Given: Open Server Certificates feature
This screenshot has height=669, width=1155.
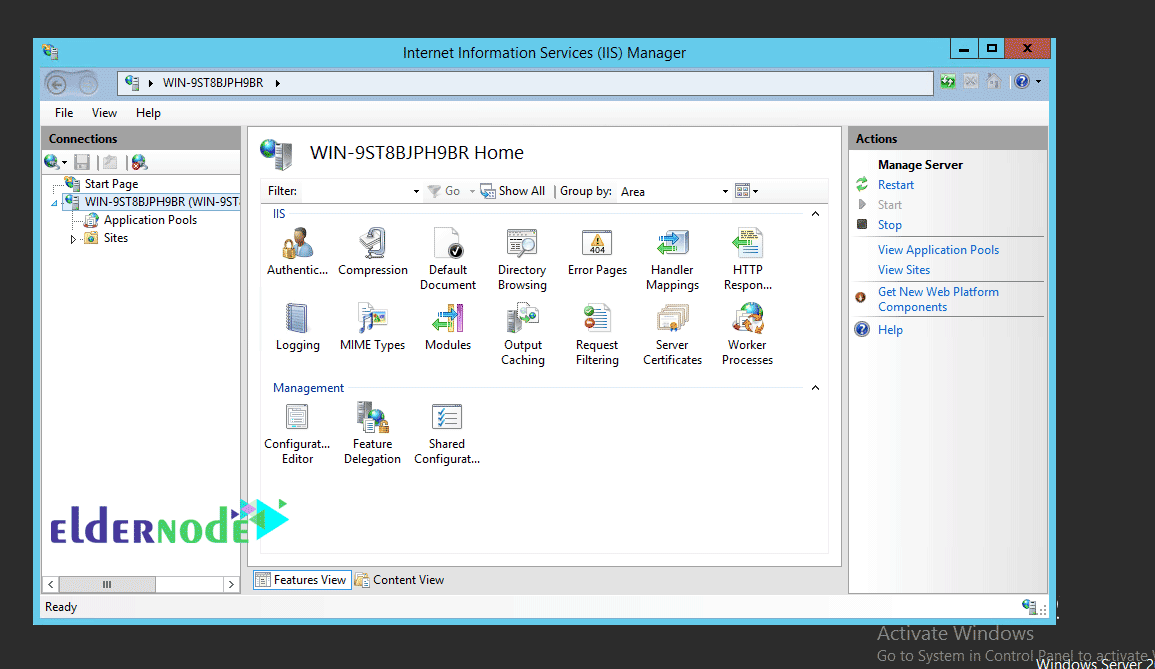Looking at the screenshot, I should point(673,334).
